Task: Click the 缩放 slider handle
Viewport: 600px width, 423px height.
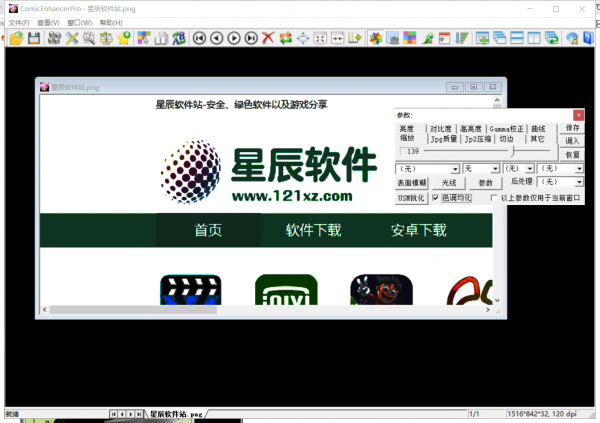Action: [x=512, y=152]
